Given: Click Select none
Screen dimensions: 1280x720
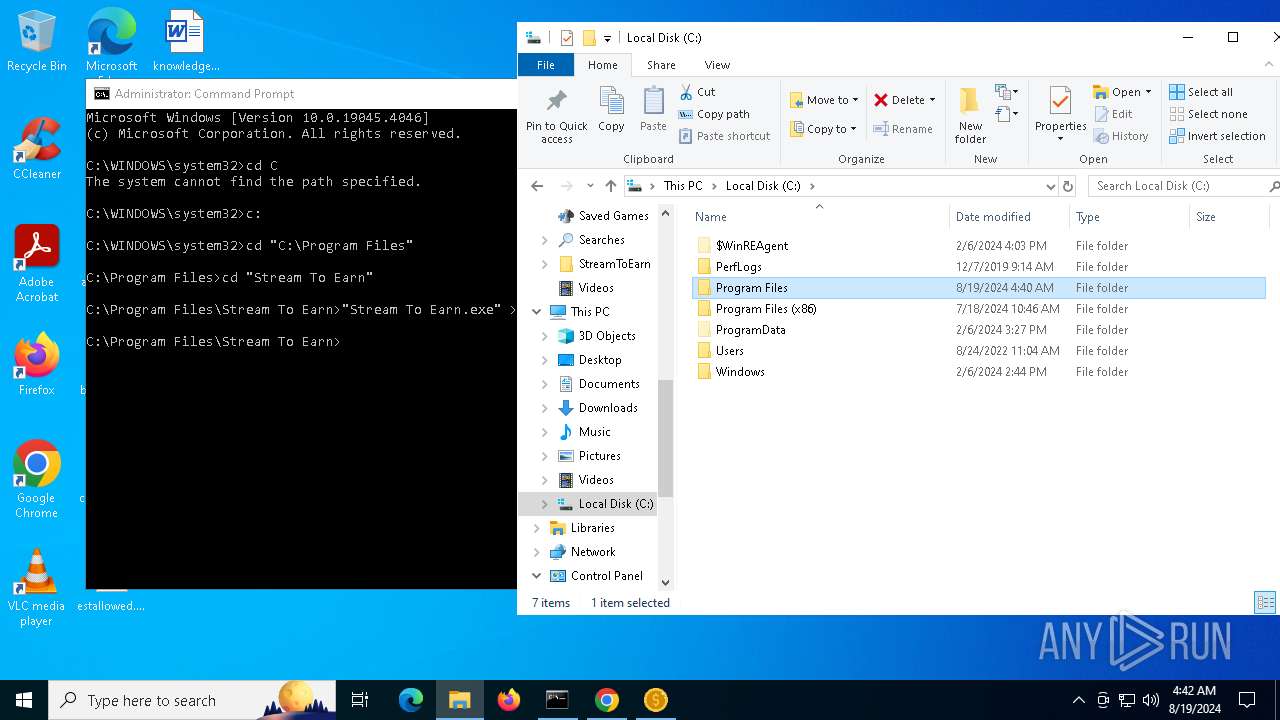Looking at the screenshot, I should 1208,114.
